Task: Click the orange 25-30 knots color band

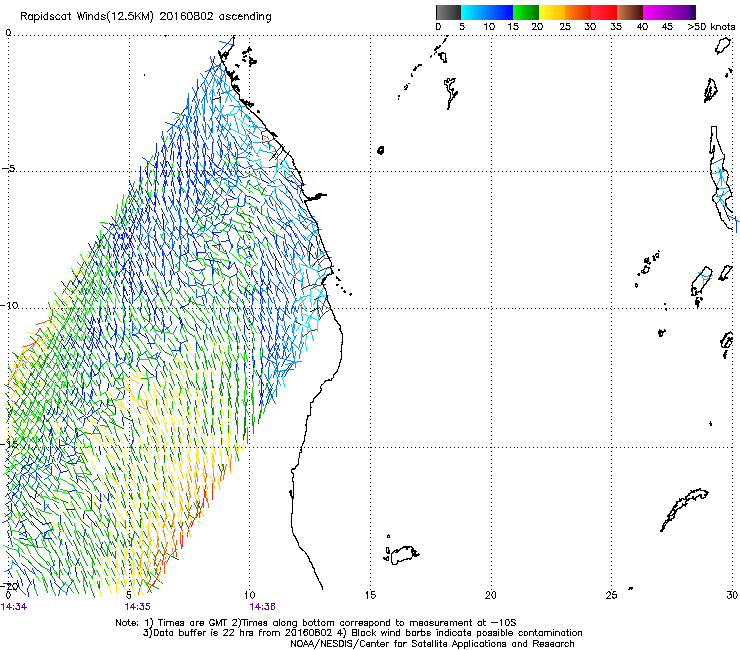Action: tap(578, 12)
